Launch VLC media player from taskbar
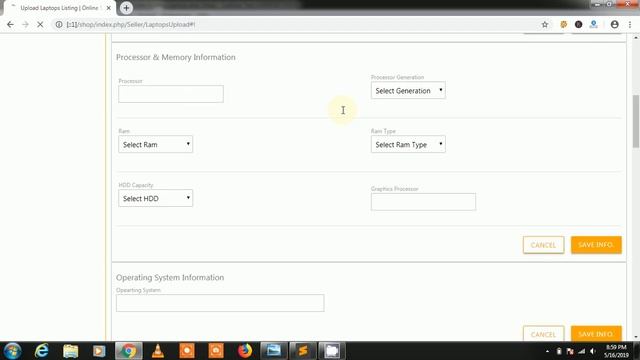 (158, 351)
